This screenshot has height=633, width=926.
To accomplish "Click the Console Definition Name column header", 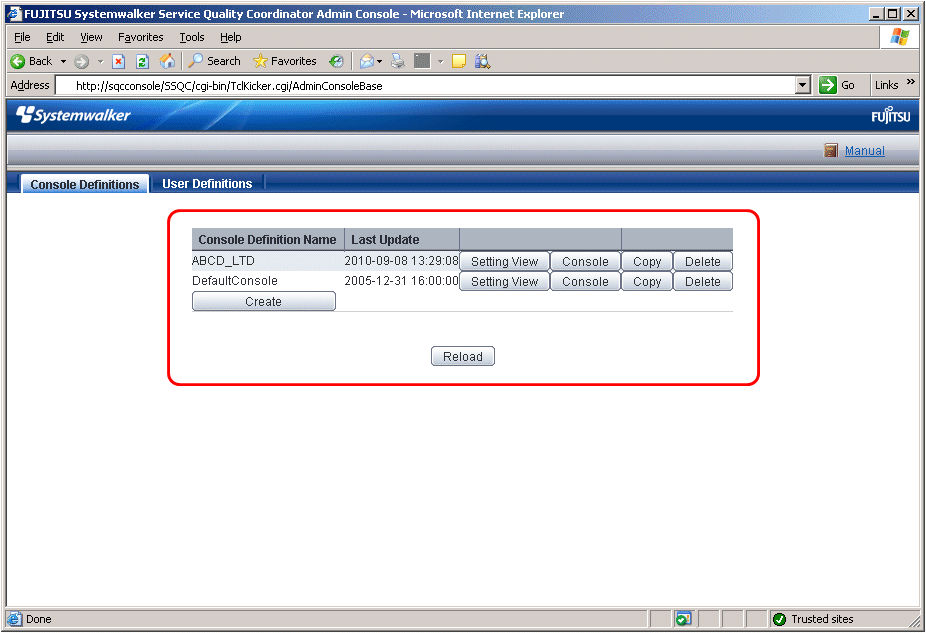I will pyautogui.click(x=268, y=240).
